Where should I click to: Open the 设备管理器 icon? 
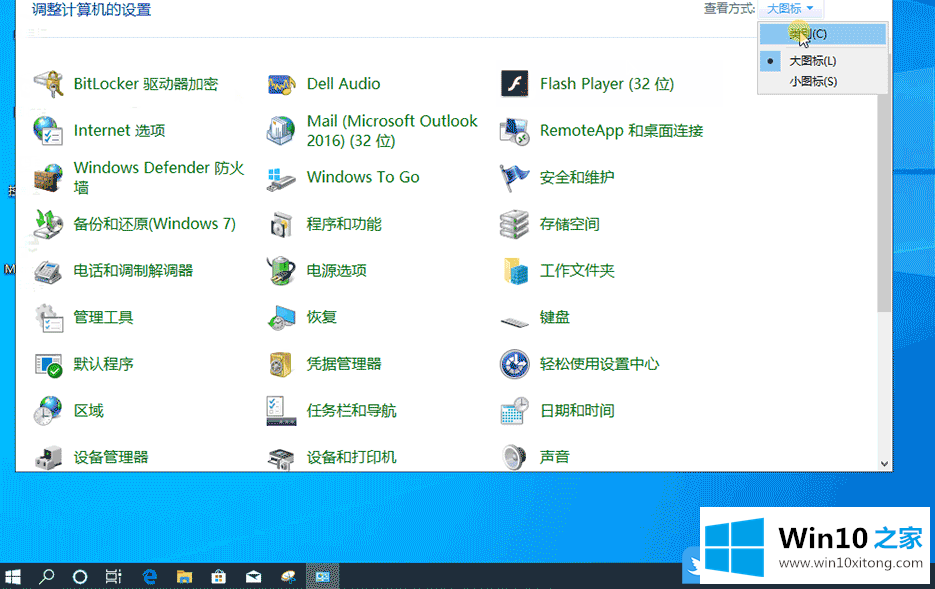48,457
